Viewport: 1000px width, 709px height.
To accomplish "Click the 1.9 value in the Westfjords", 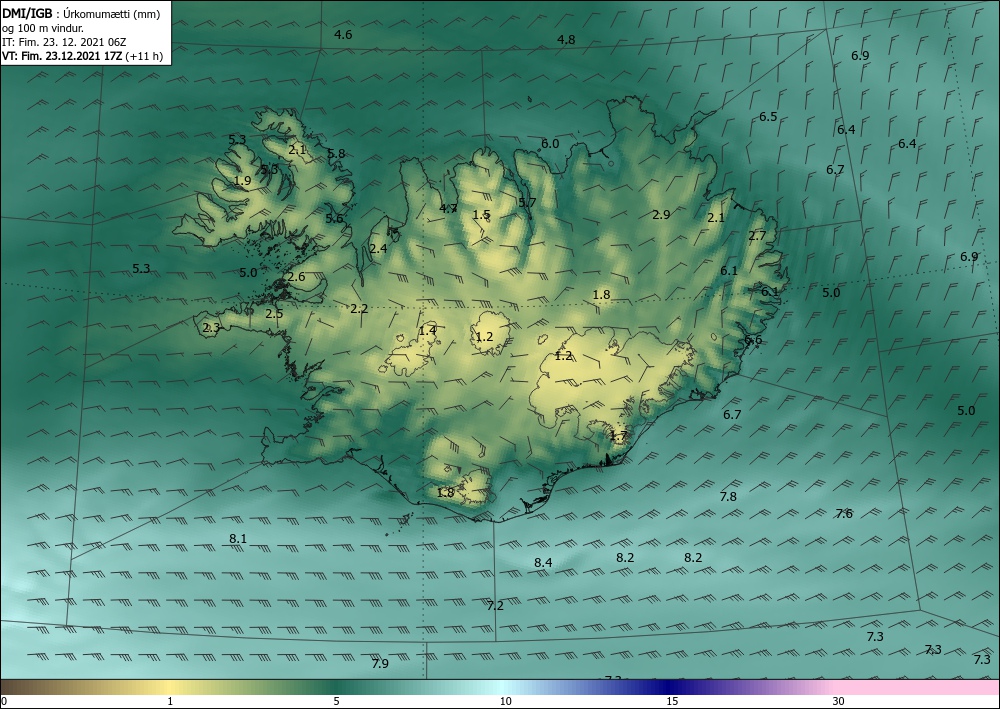I will (x=242, y=181).
